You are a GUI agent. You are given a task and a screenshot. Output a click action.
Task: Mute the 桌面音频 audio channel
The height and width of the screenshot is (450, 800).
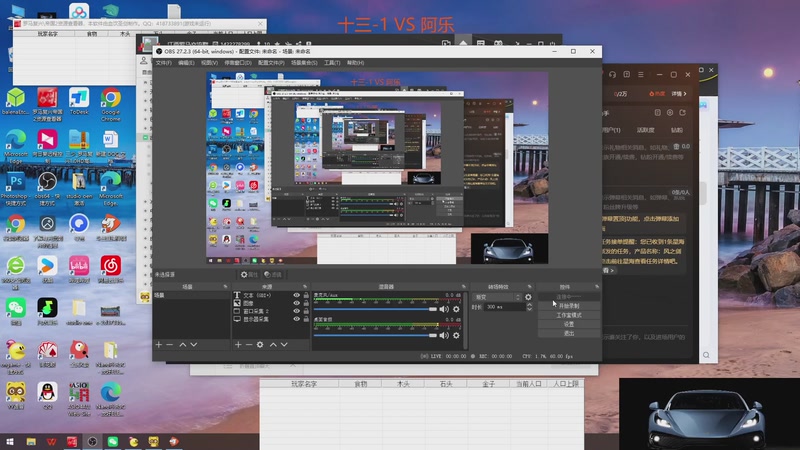[444, 335]
